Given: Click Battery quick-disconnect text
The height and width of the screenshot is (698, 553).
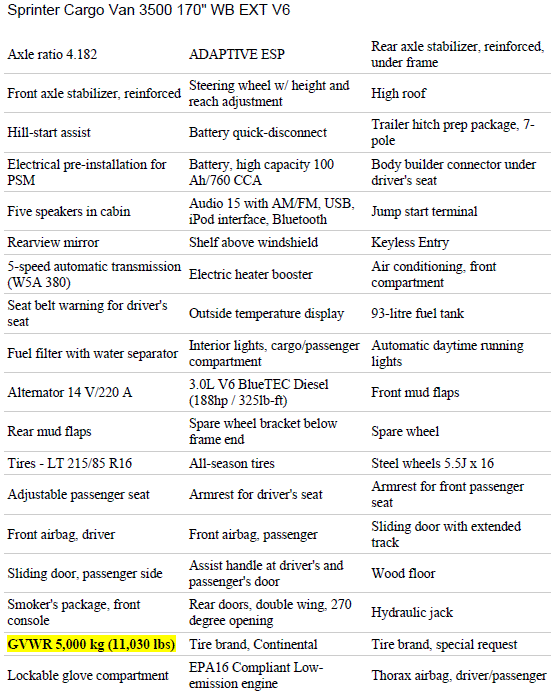Looking at the screenshot, I should [x=258, y=133].
